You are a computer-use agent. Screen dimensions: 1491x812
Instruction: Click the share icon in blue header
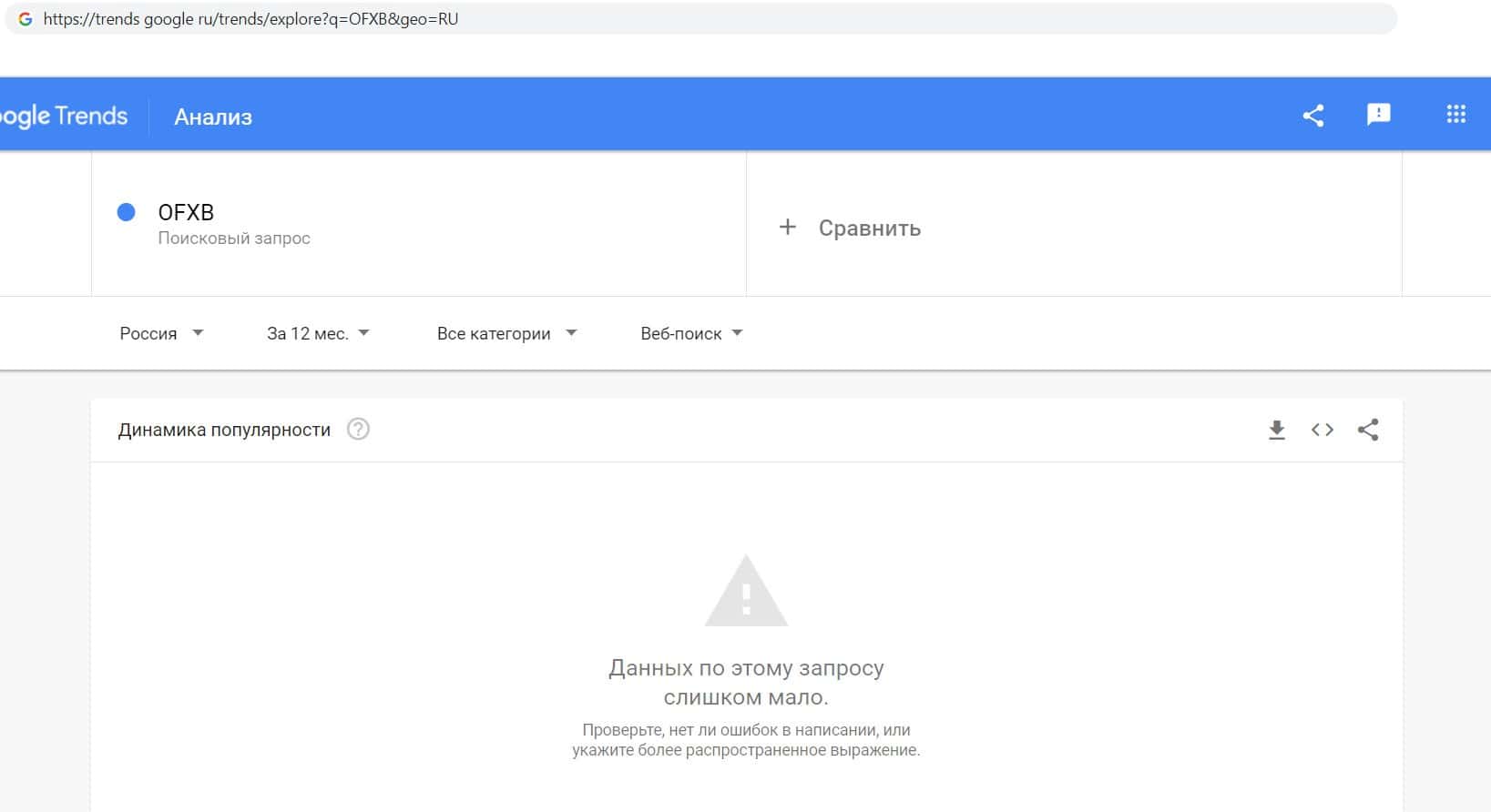click(x=1312, y=115)
